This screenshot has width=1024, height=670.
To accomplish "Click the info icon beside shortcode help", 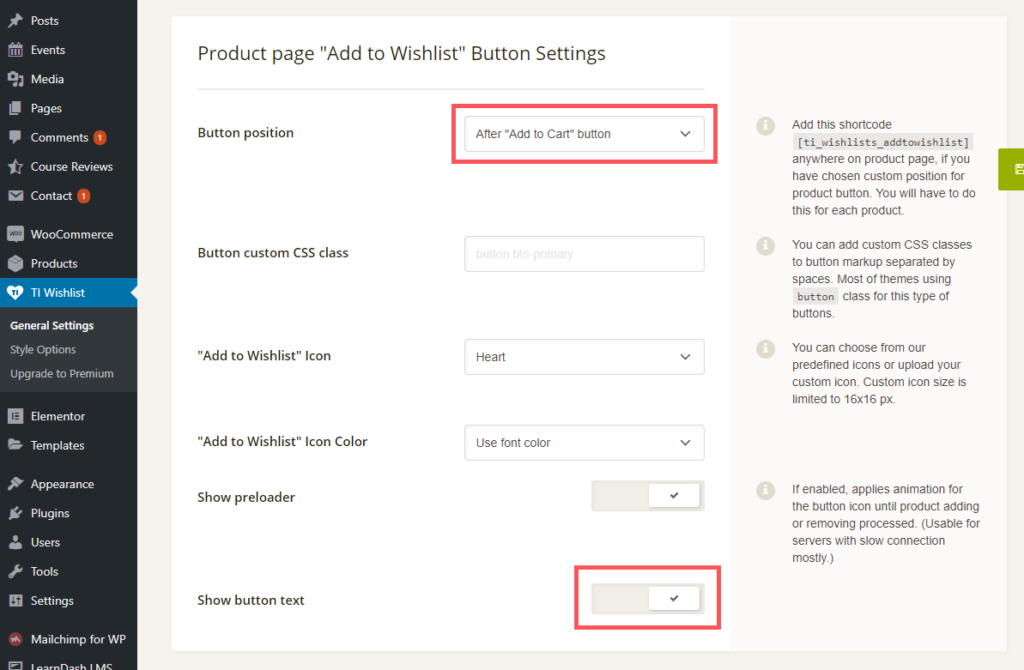I will [766, 126].
